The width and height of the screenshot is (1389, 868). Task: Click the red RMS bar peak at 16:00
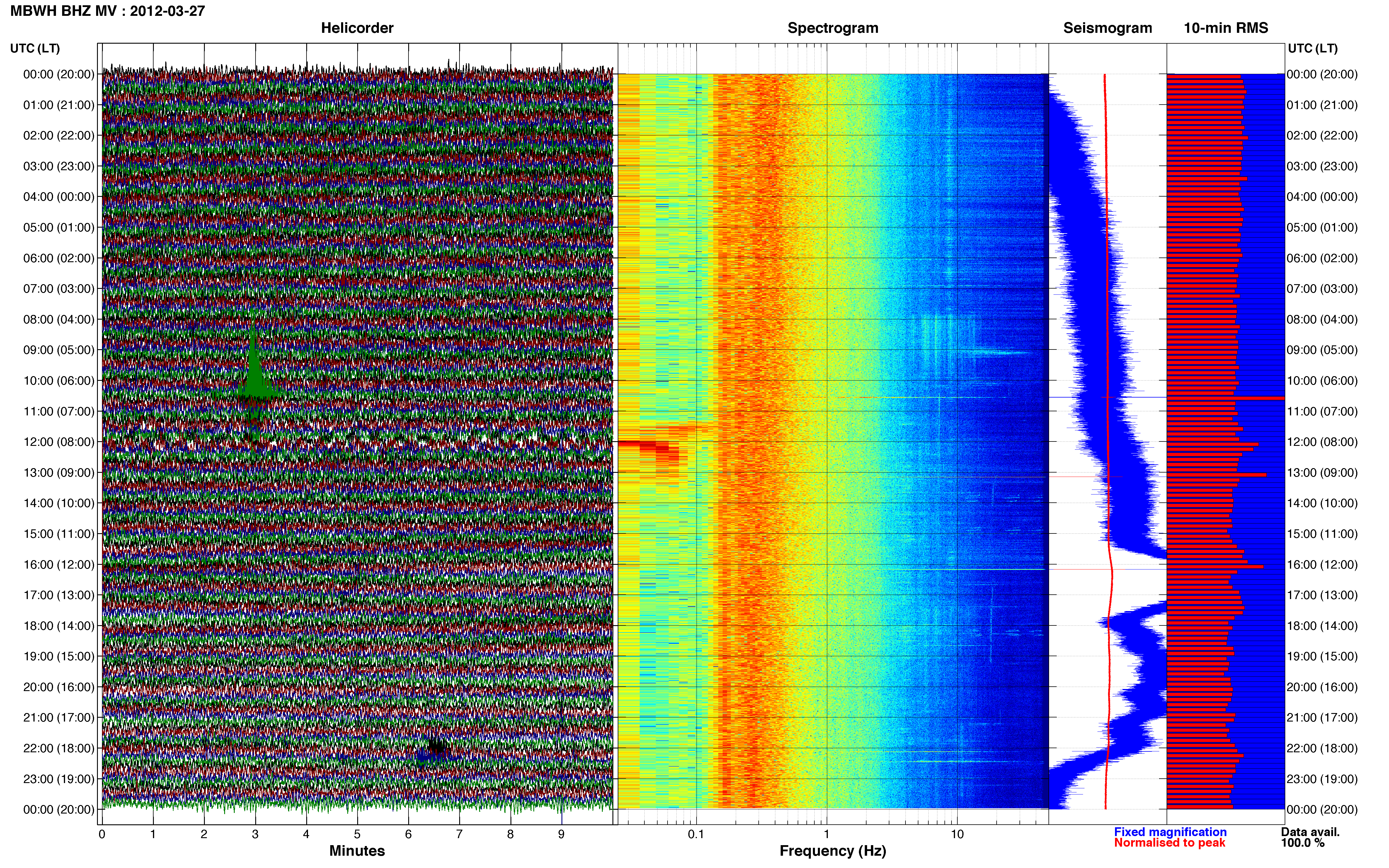pos(1215,567)
